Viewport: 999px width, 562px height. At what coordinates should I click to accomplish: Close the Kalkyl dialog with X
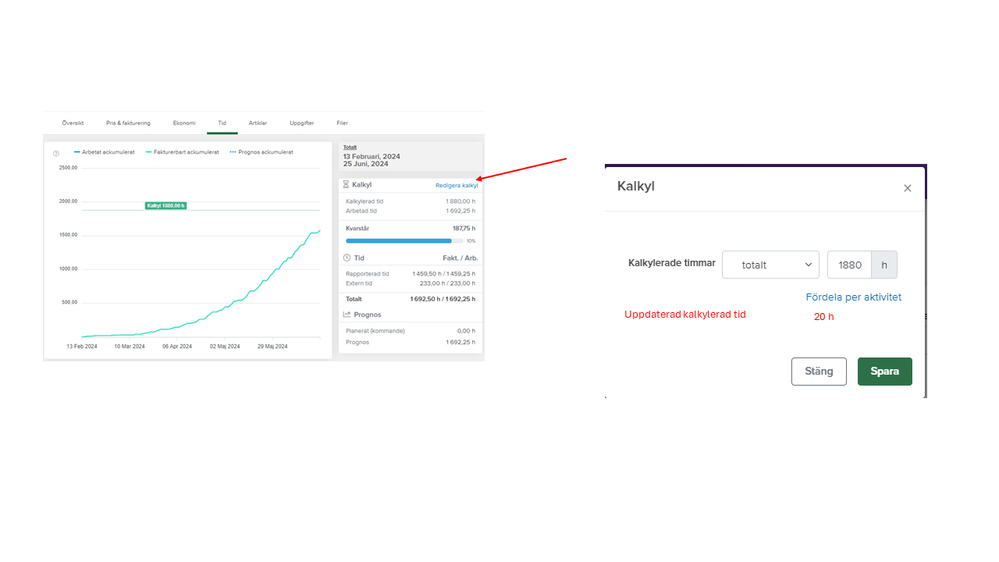coord(907,188)
